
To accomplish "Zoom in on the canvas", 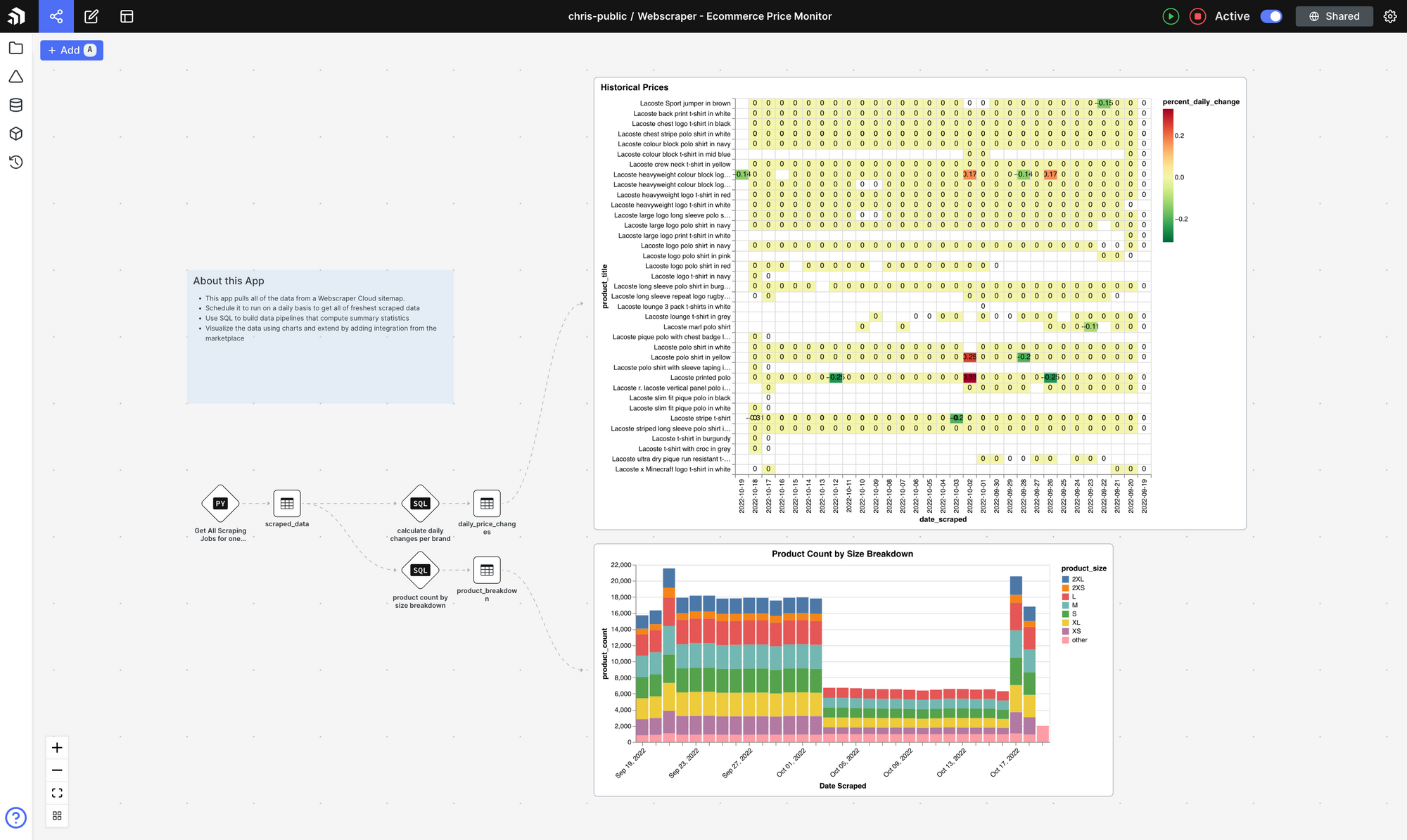I will pyautogui.click(x=57, y=748).
